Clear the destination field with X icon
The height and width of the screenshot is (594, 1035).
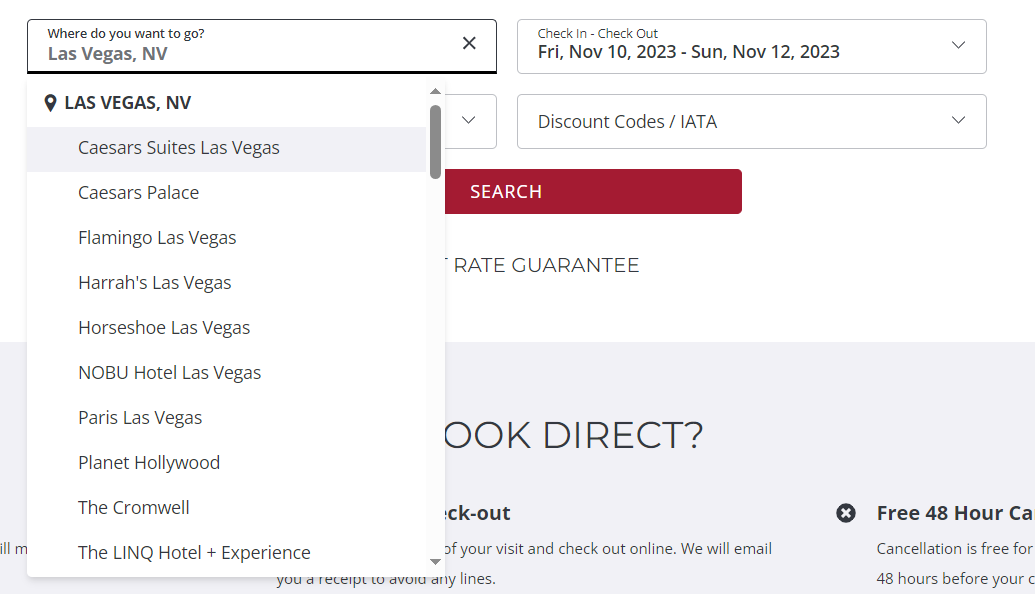click(469, 43)
